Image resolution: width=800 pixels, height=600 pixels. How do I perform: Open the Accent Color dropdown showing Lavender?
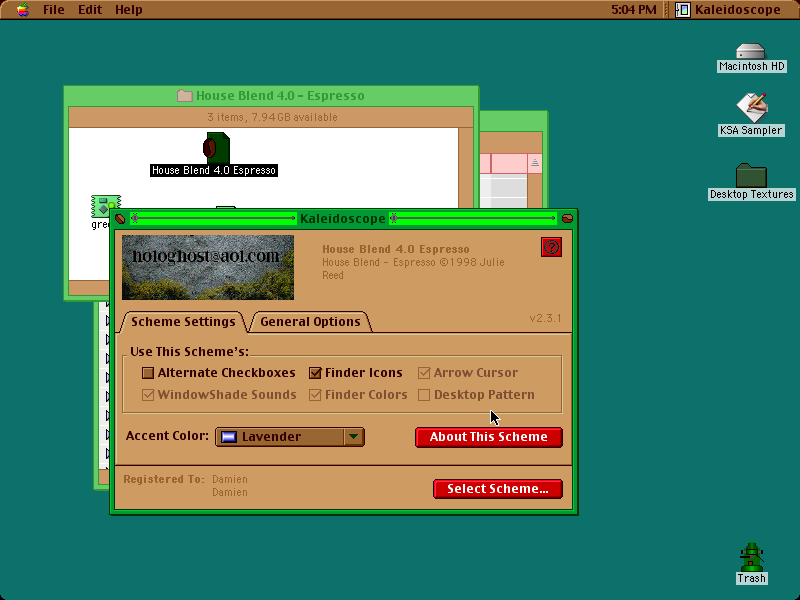290,437
